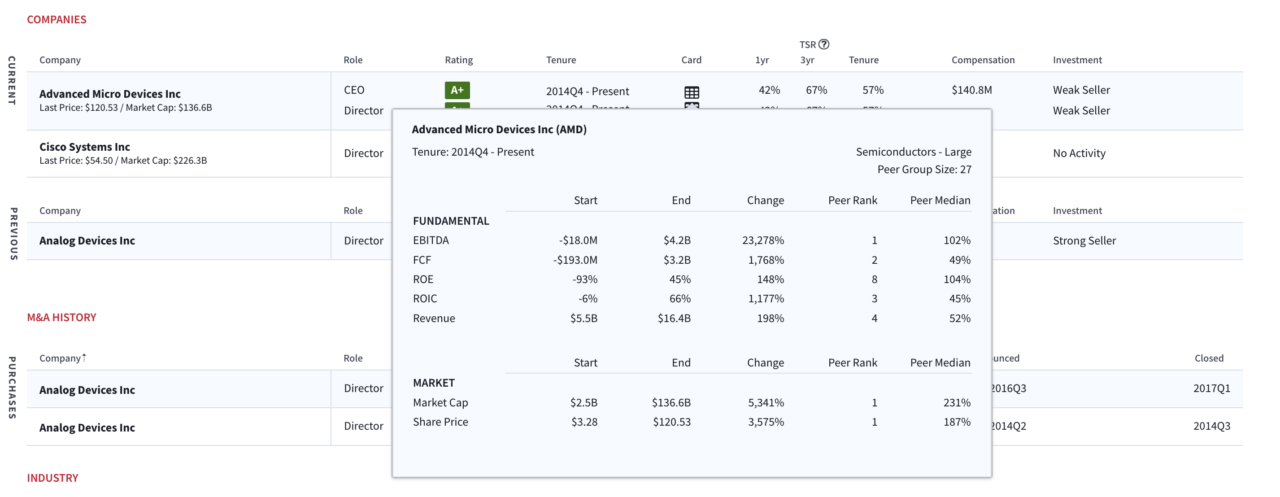Screen dimensions: 1280x497
Task: Open the scorecard grid icon for AMD CEO
Action: click(691, 92)
